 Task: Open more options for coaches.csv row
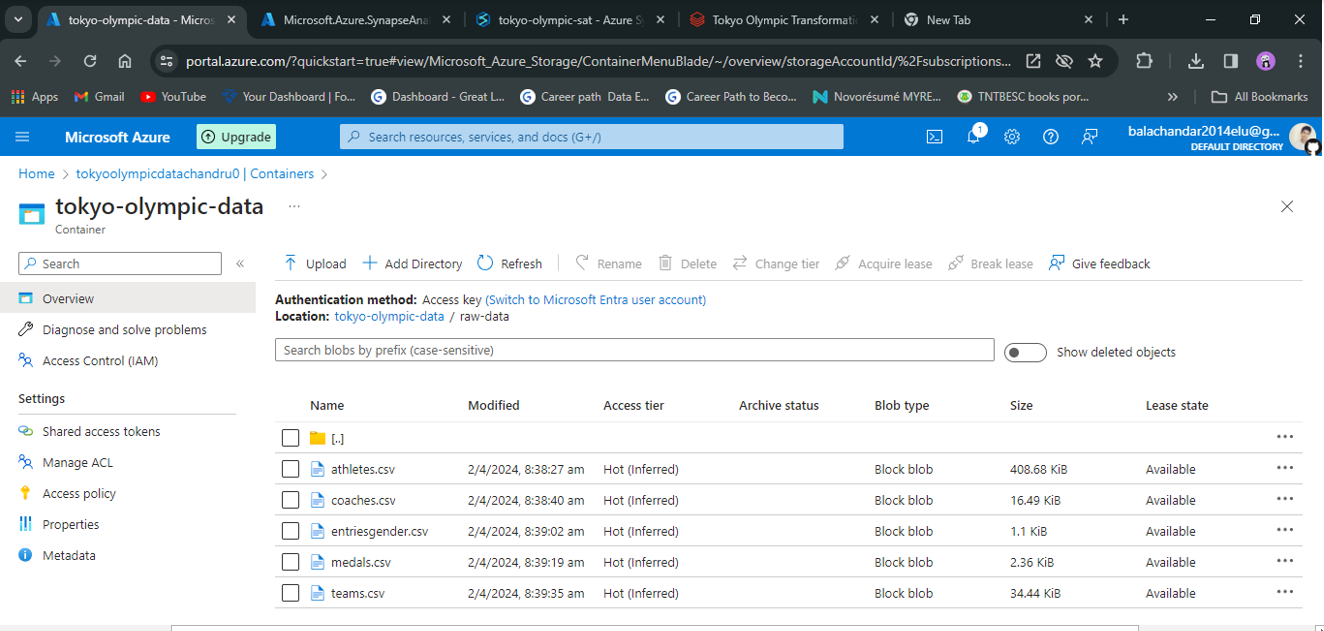tap(1285, 499)
